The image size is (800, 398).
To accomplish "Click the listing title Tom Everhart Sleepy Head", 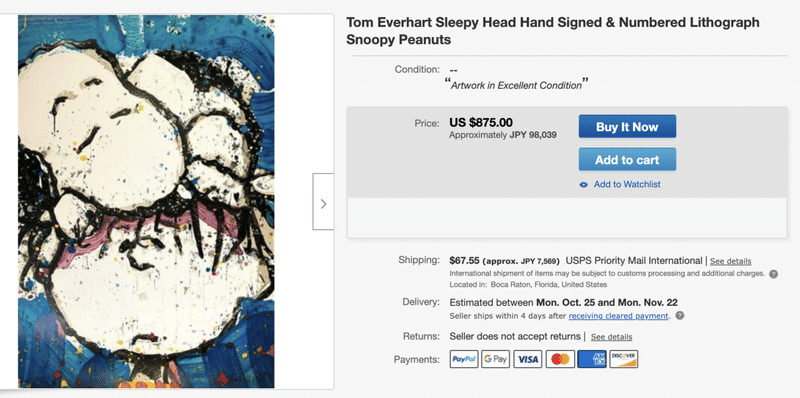I will (553, 31).
